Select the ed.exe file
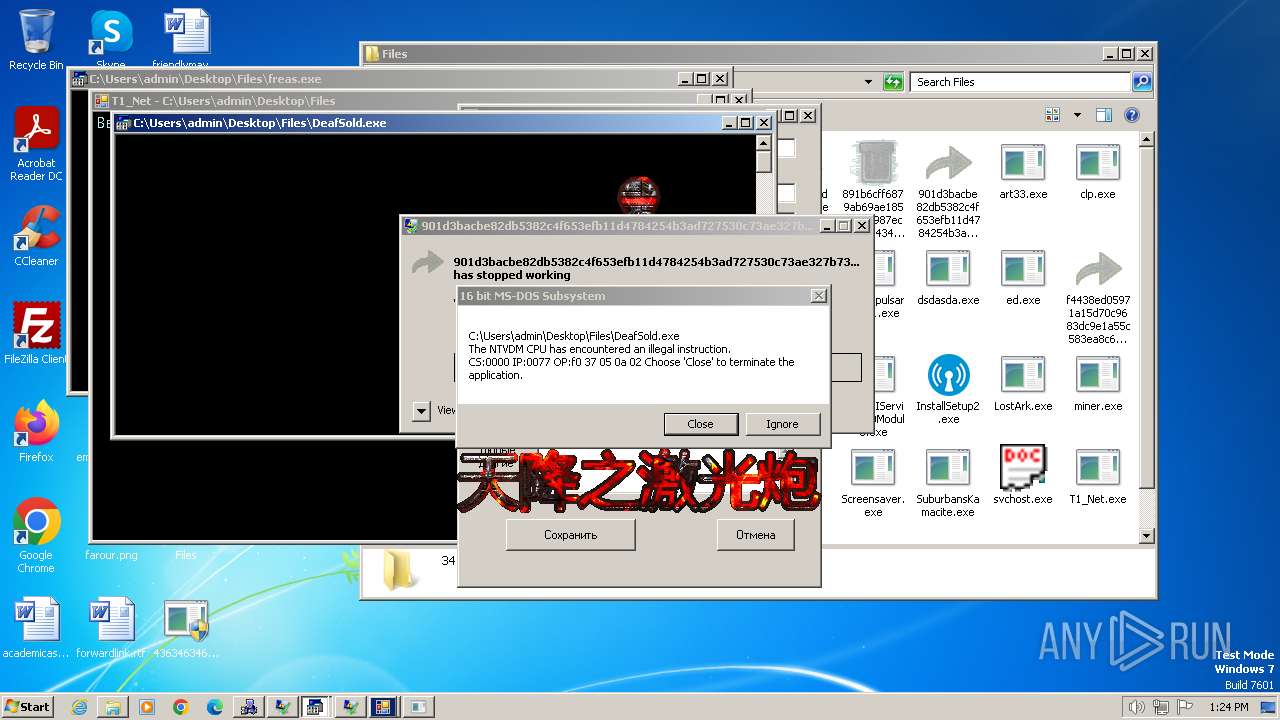The width and height of the screenshot is (1280, 720). pos(1023,277)
